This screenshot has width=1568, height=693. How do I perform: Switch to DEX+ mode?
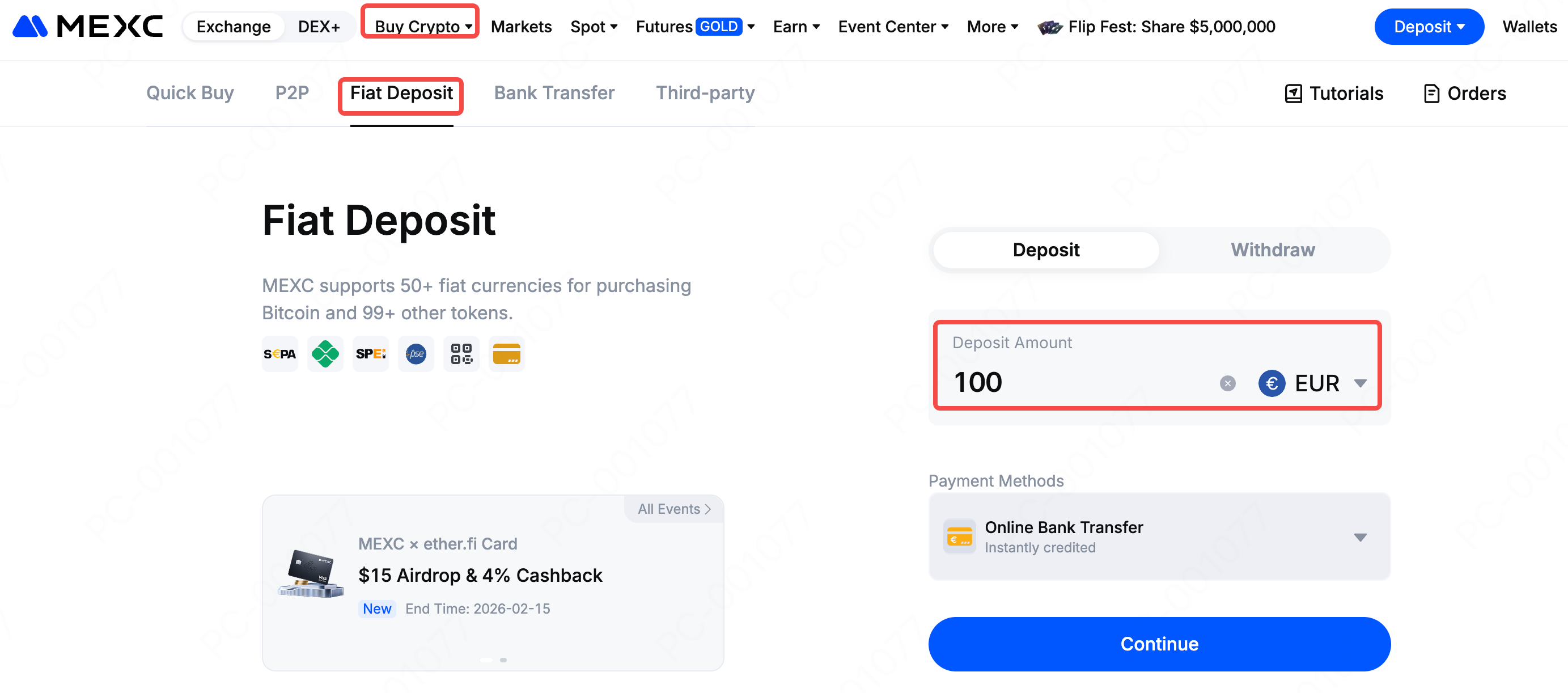point(319,27)
